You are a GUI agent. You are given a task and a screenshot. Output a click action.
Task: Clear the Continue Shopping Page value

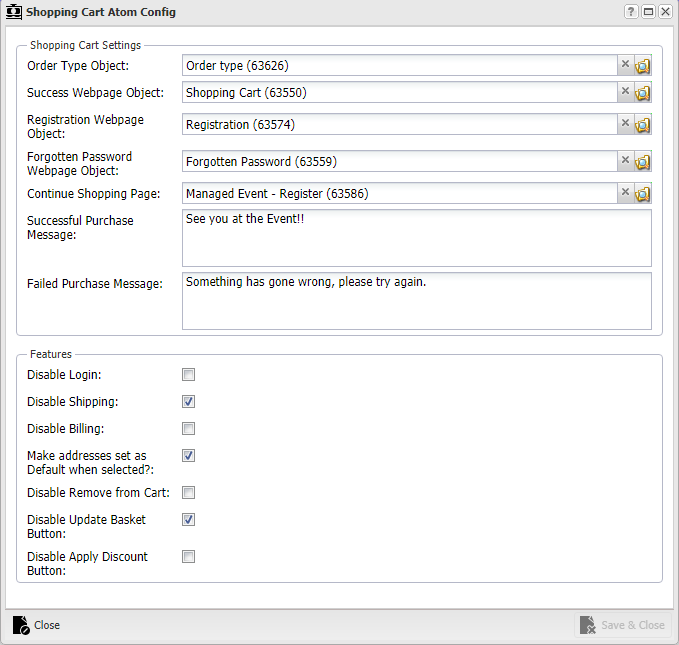625,193
